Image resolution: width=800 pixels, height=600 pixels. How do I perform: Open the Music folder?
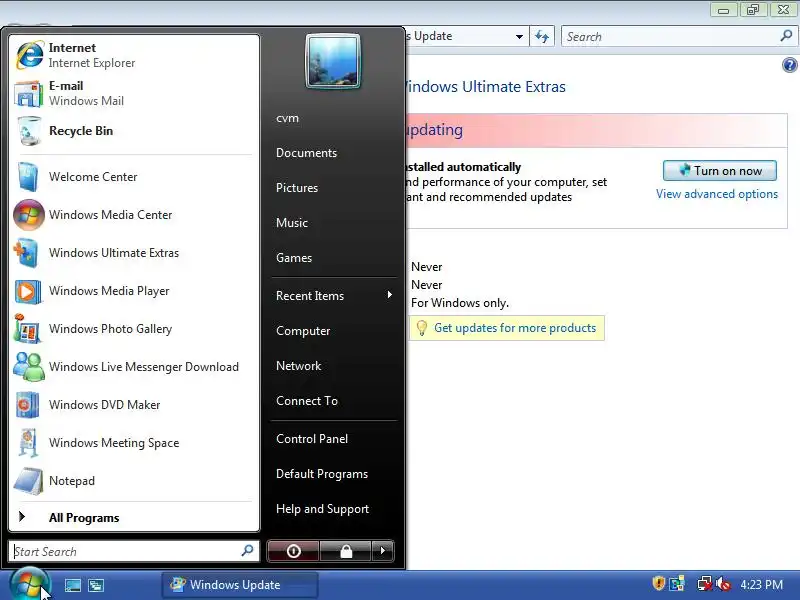click(291, 222)
